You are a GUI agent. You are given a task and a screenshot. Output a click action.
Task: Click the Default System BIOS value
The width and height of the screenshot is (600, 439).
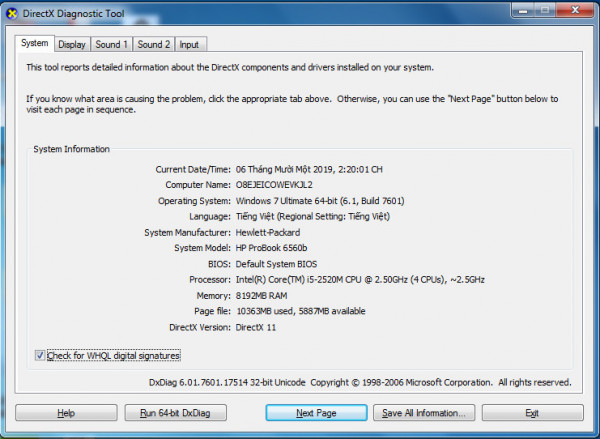(x=276, y=264)
